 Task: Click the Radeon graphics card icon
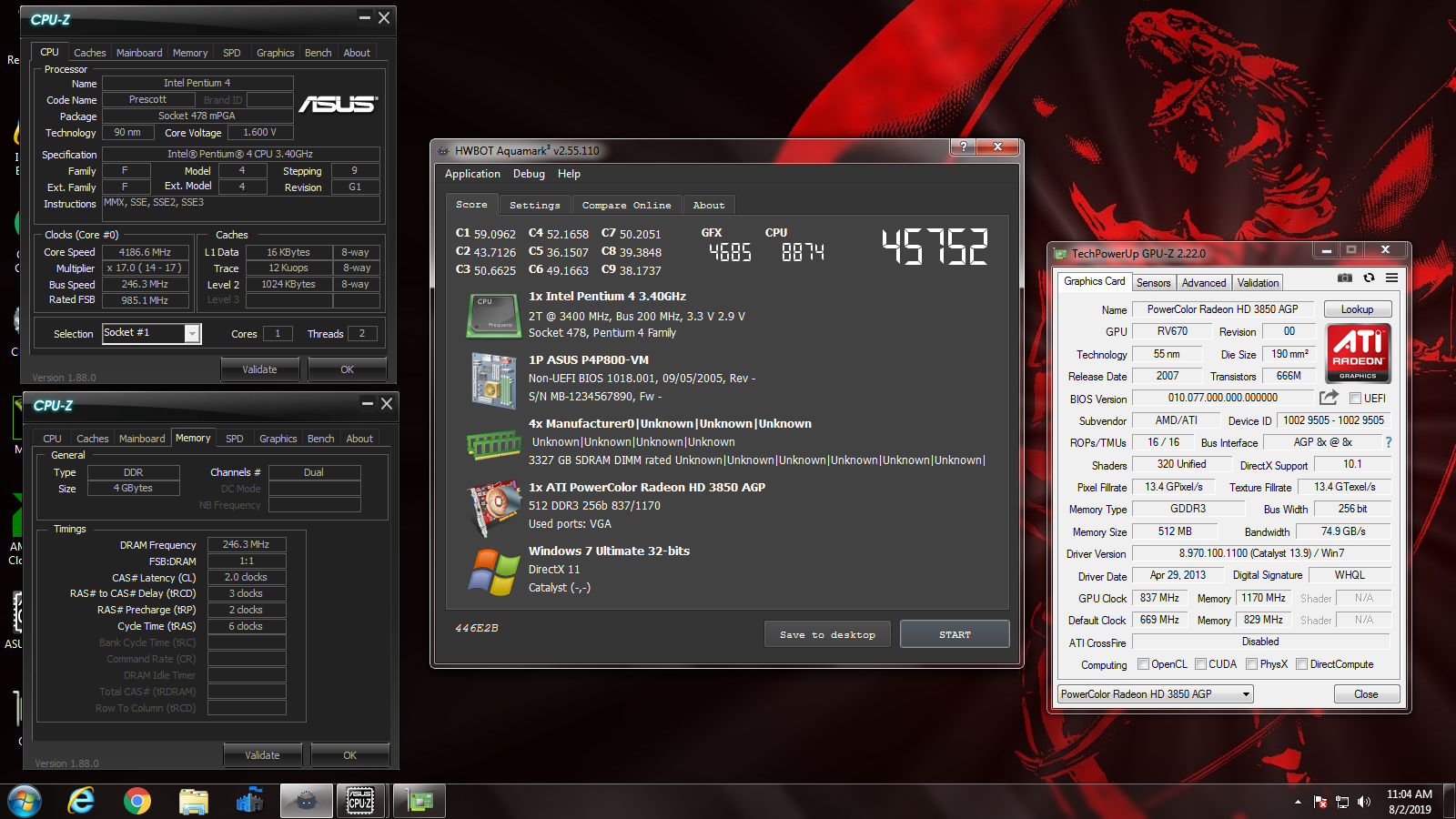(494, 507)
